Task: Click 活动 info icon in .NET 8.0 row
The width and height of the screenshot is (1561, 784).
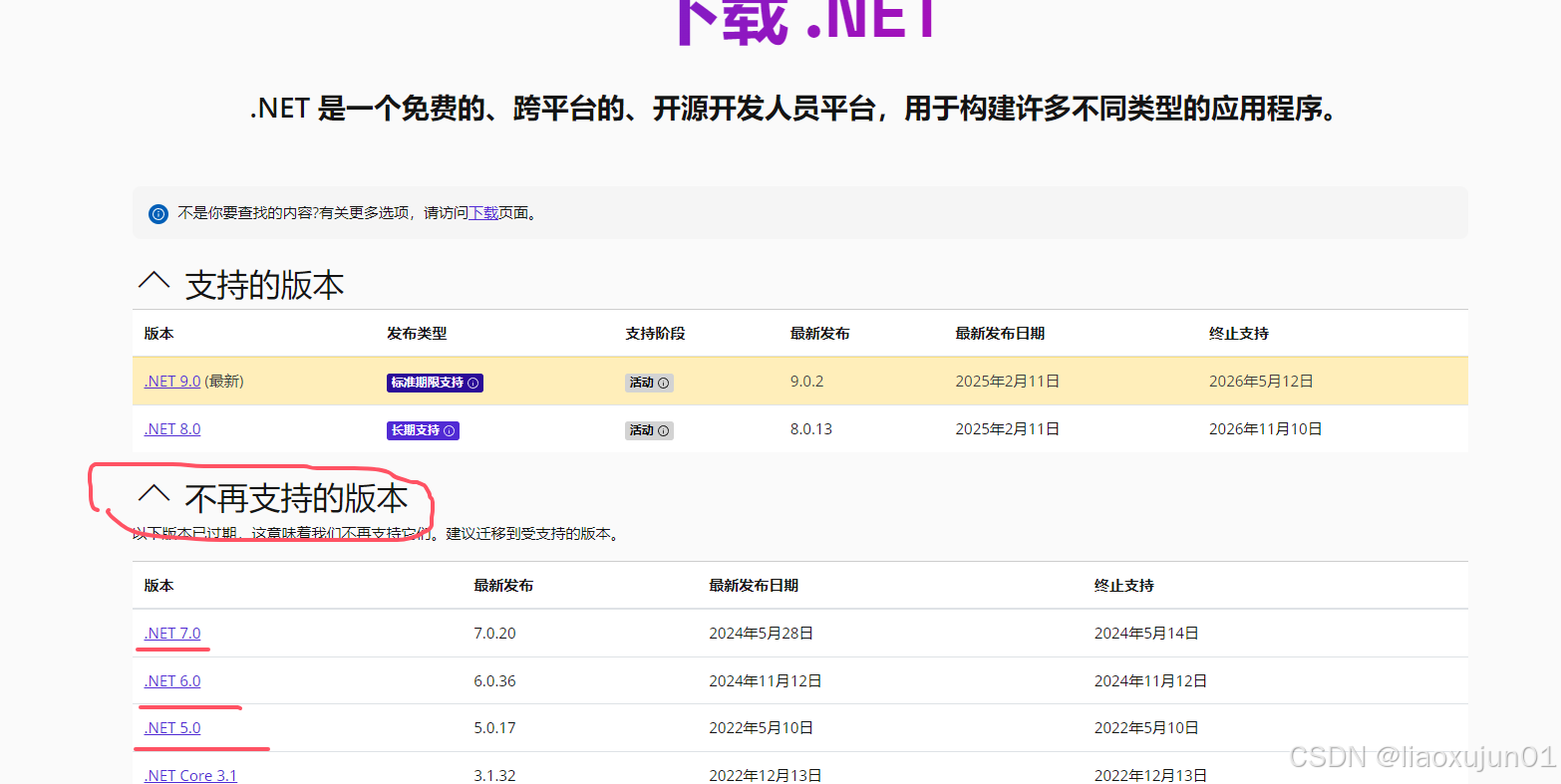Action: click(664, 430)
